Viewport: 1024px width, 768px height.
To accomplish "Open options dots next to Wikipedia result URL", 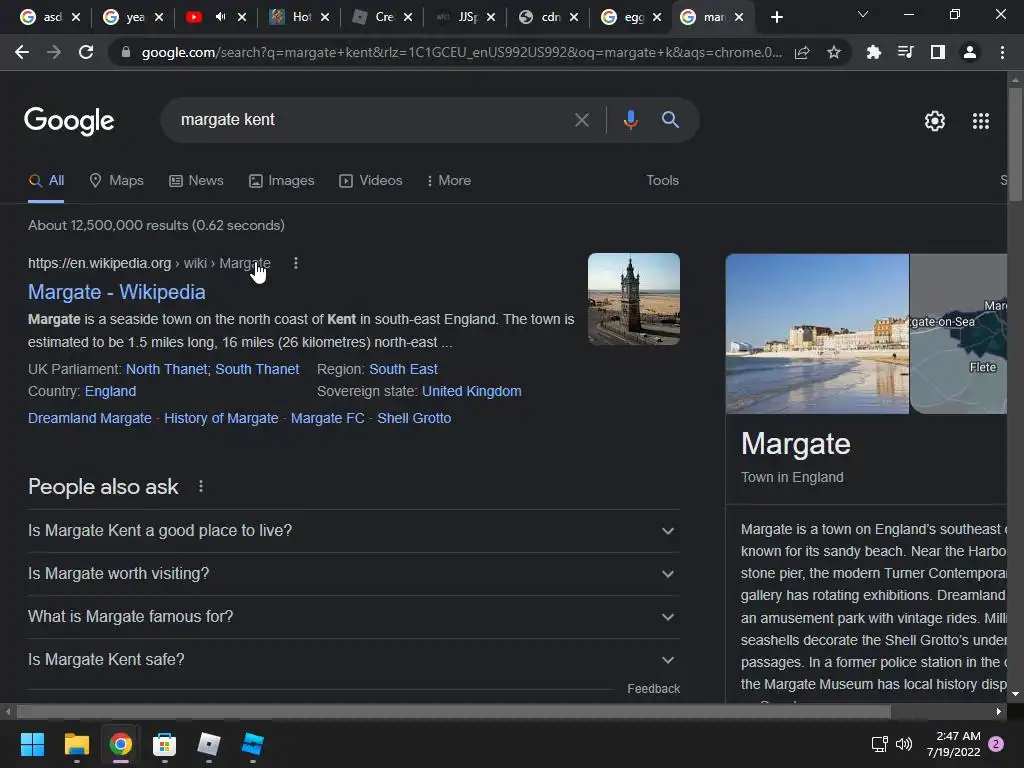I will (x=296, y=263).
